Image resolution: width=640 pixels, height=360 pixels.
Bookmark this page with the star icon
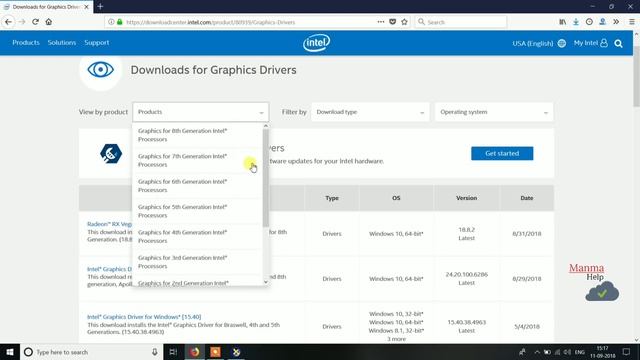[404, 22]
